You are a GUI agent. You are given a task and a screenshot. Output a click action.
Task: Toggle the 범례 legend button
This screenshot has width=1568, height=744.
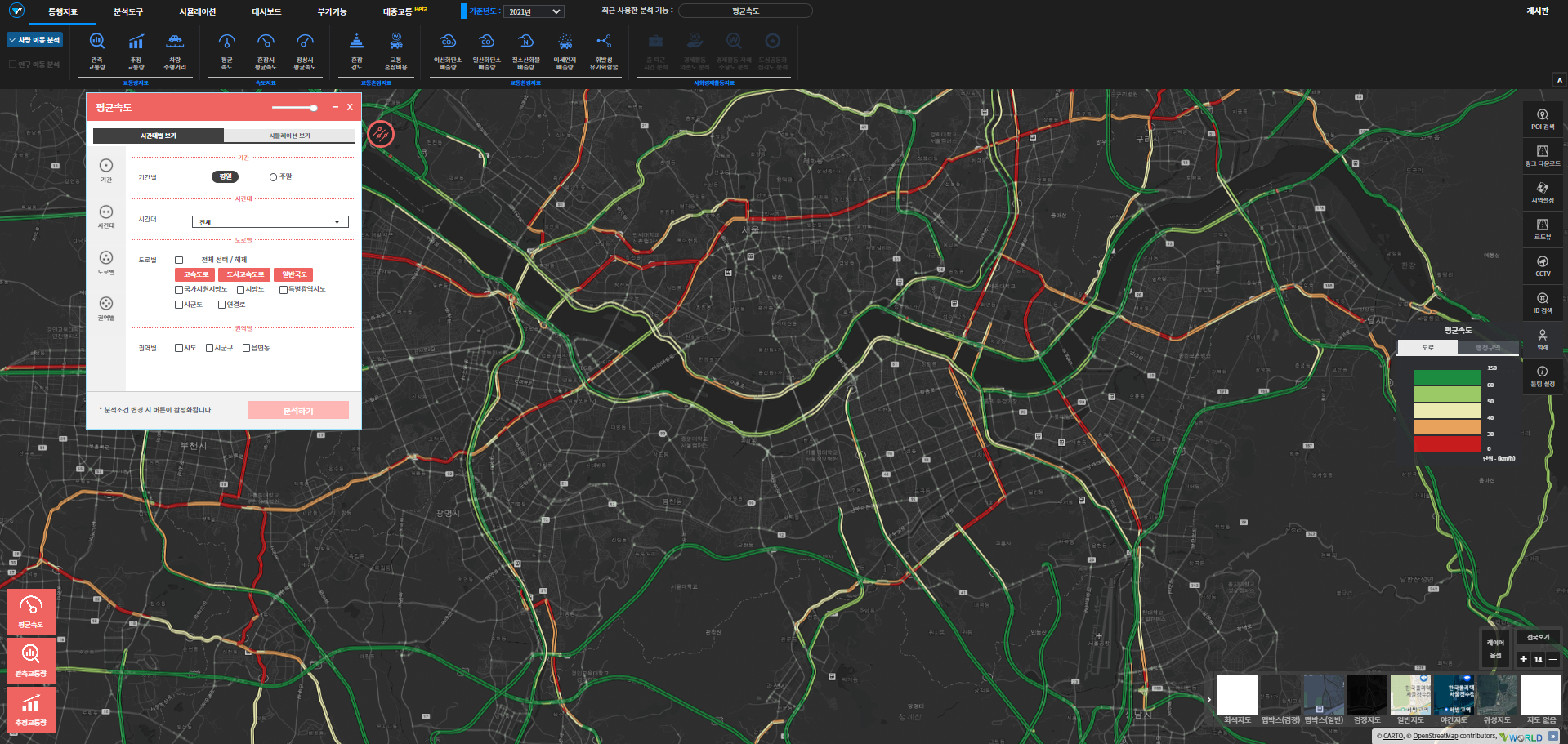click(x=1543, y=340)
